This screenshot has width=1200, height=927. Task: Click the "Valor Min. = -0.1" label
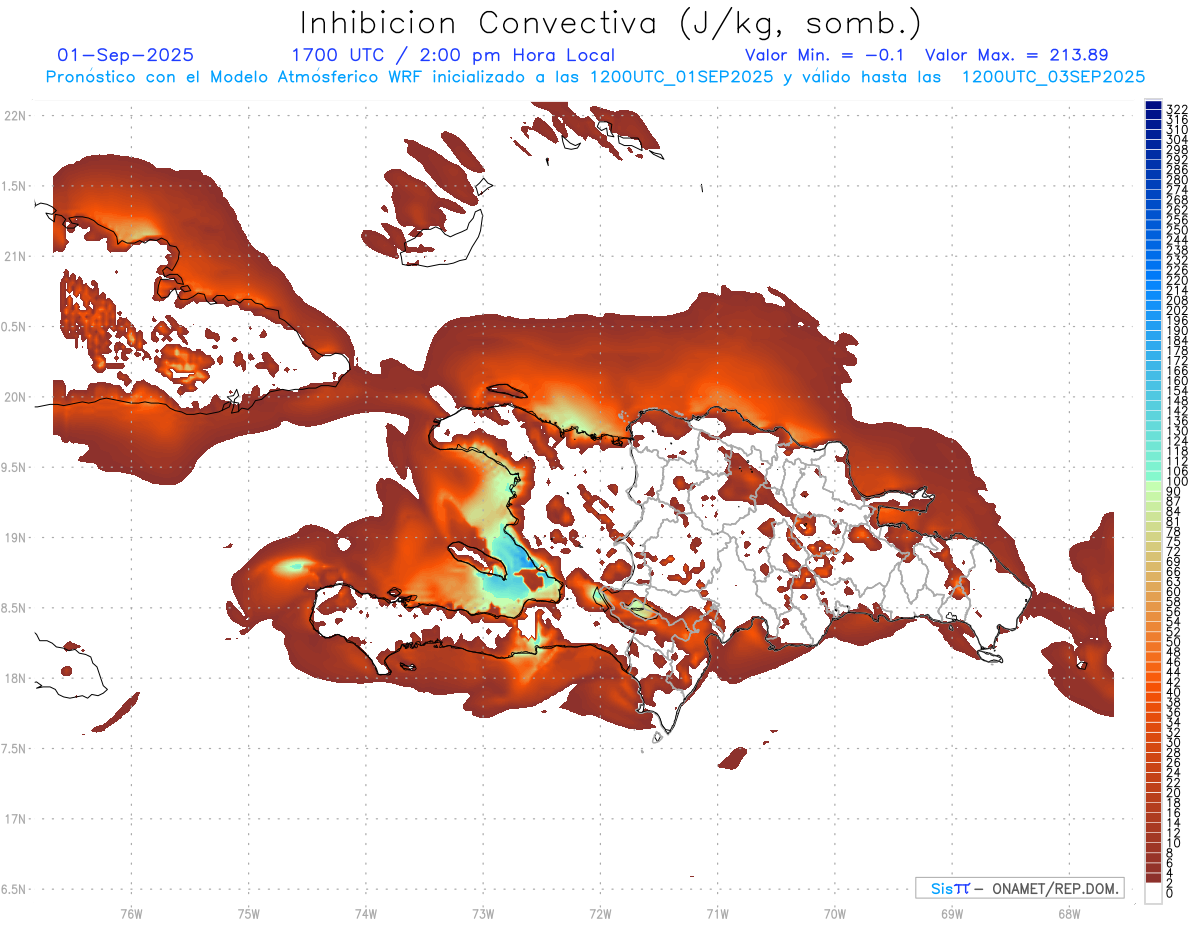825,55
